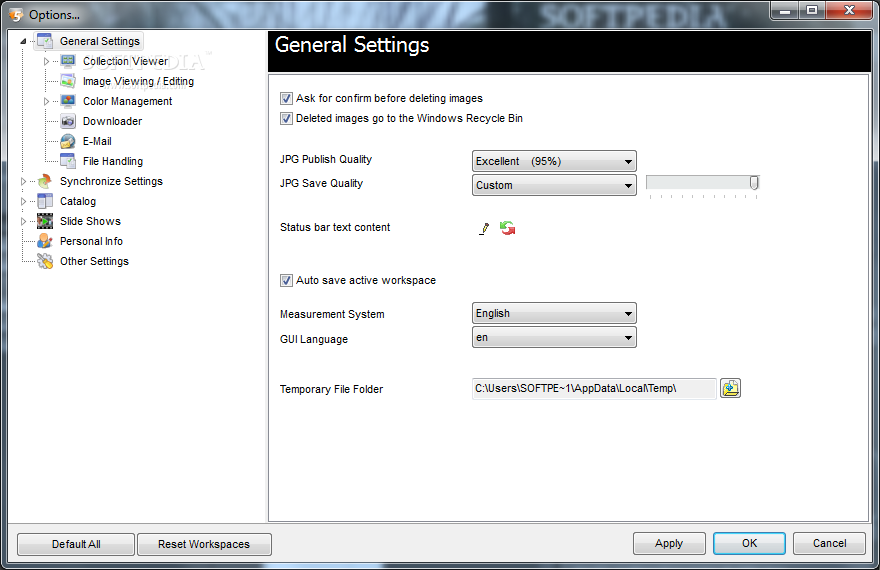Toggle Ask for confirm before deleting images
This screenshot has height=570, width=880.
tap(286, 99)
